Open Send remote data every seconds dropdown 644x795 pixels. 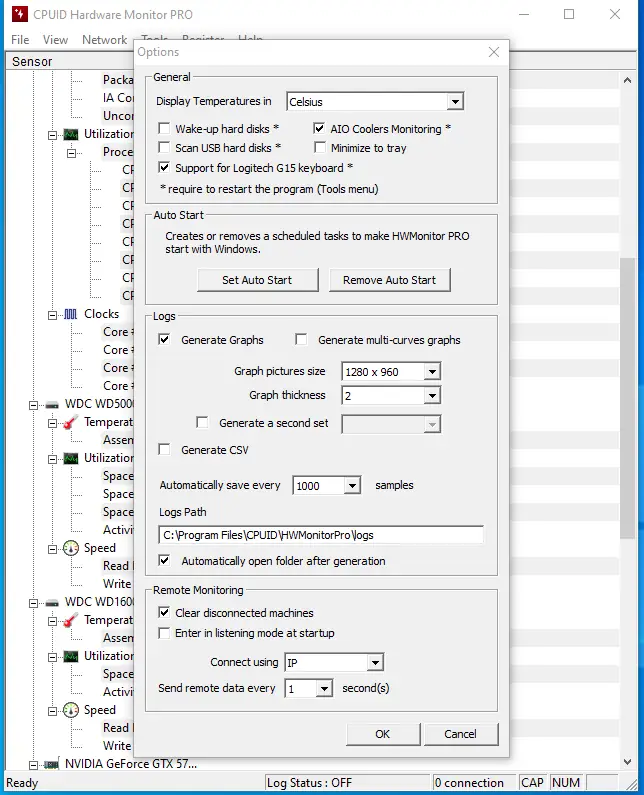[324, 689]
